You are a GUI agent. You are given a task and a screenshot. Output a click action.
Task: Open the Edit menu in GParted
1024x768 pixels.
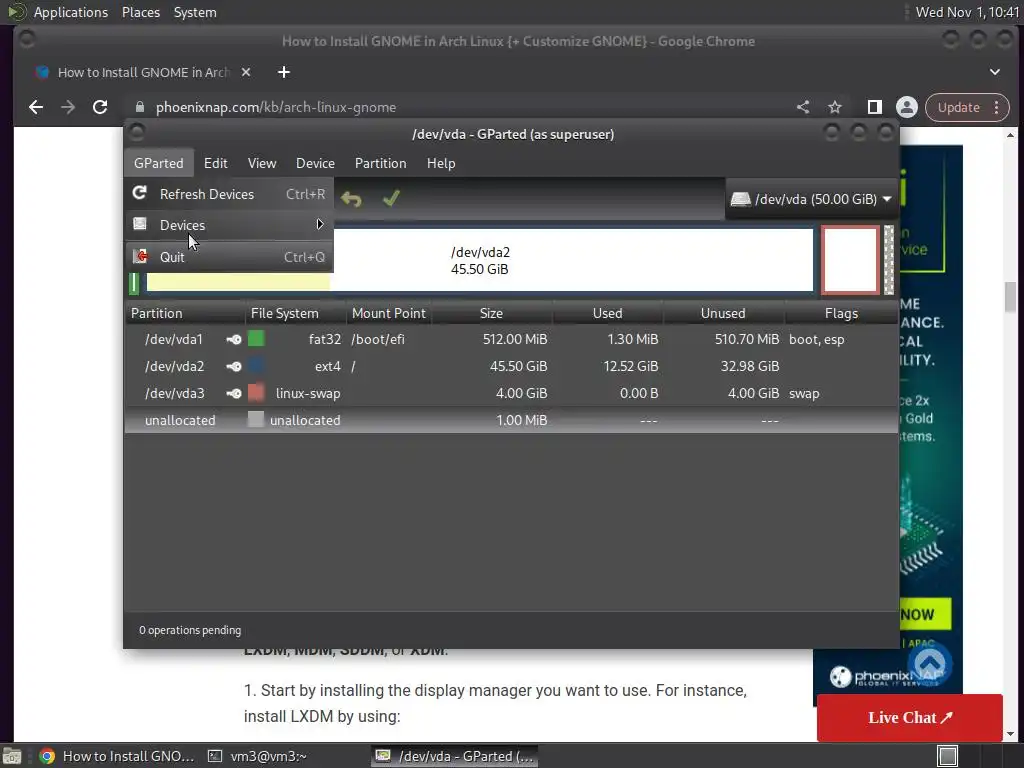coord(216,163)
